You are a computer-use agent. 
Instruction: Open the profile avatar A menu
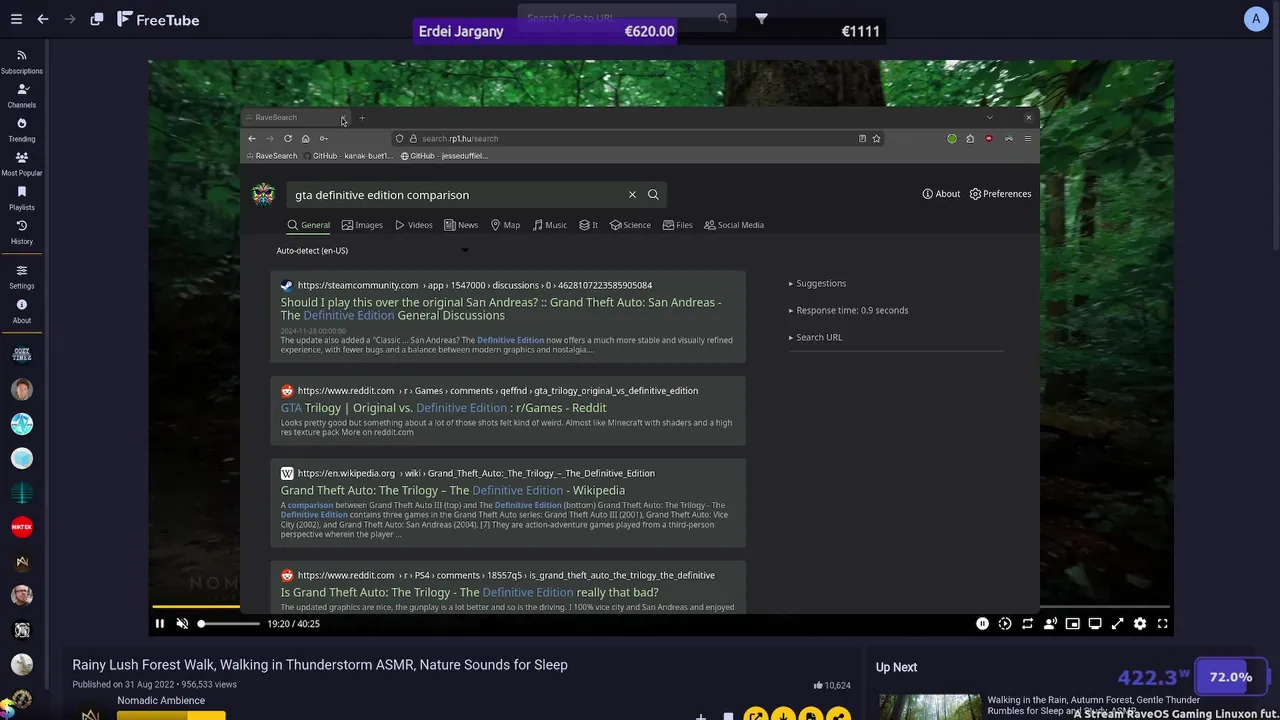1256,19
